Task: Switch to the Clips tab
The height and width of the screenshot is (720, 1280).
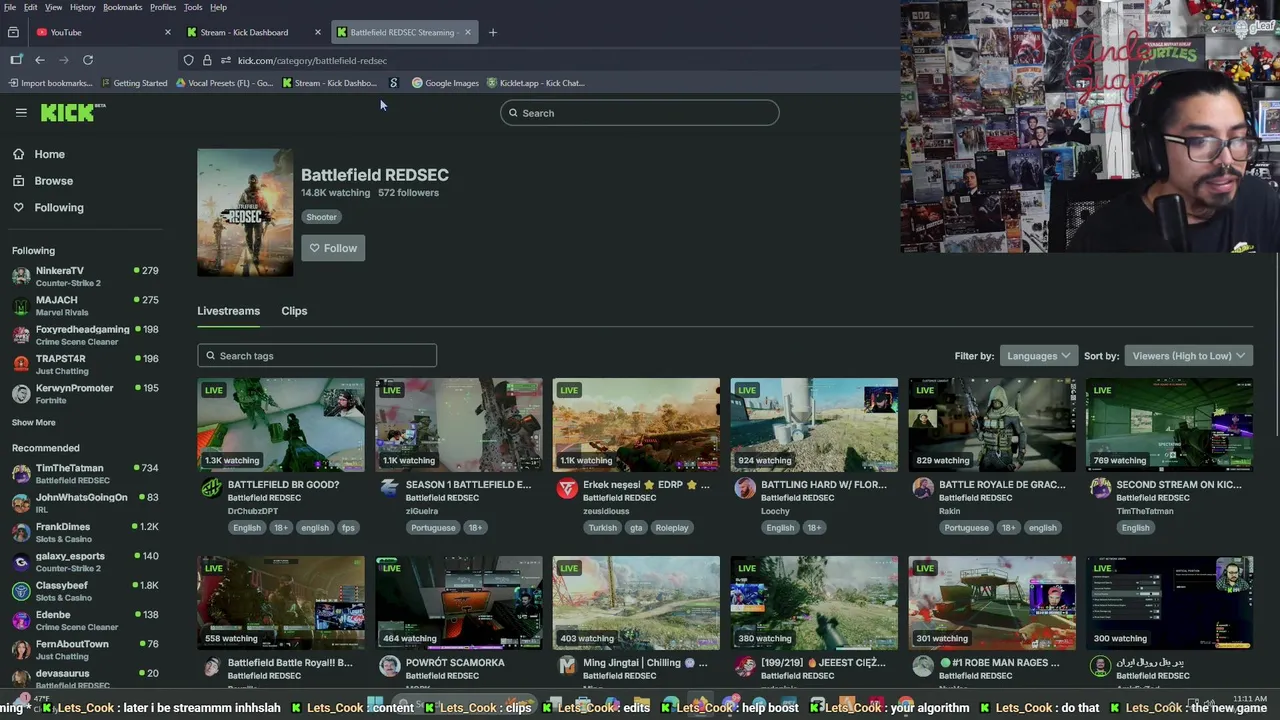Action: click(x=294, y=310)
